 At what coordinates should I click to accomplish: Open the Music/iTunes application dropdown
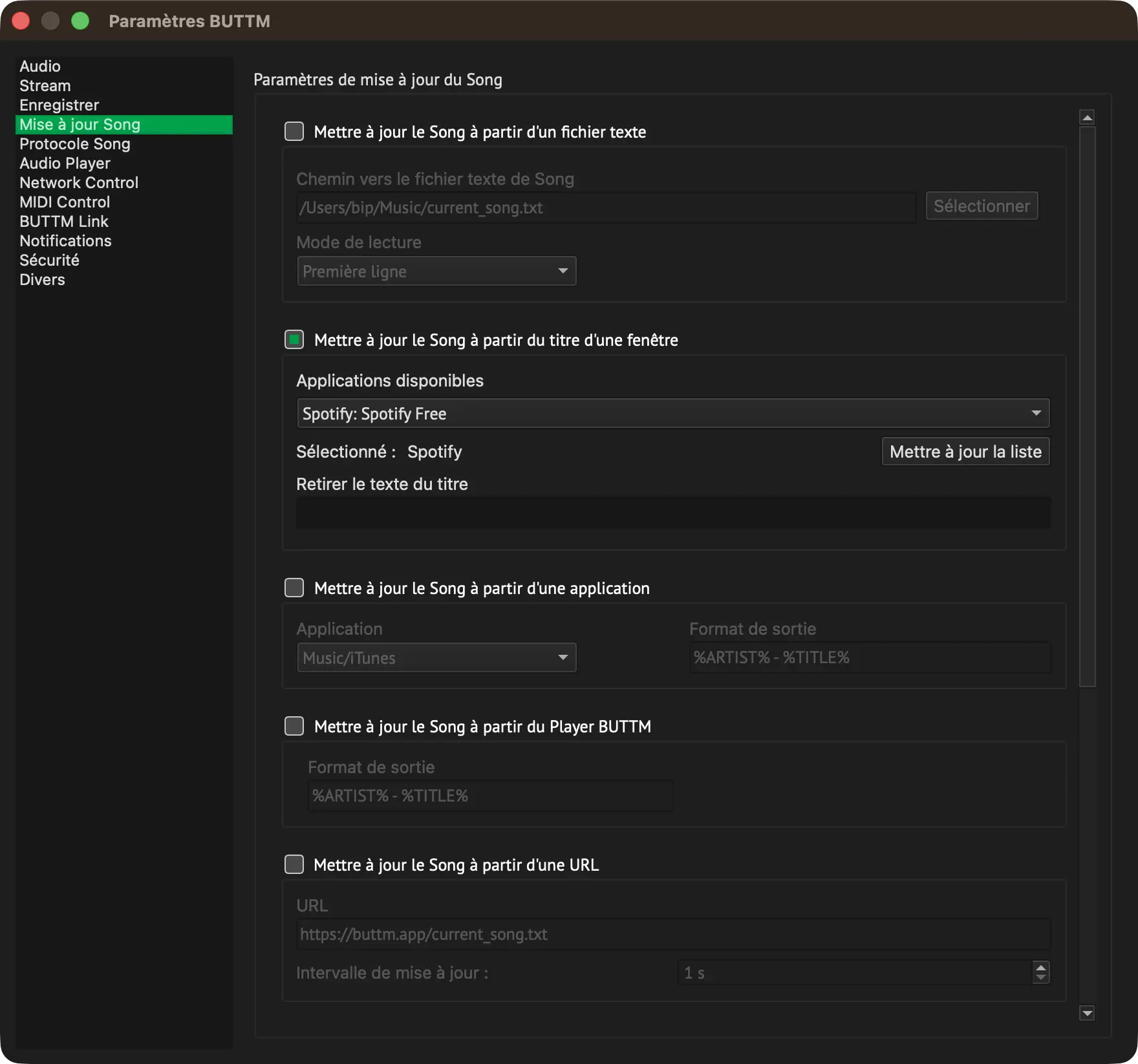coord(436,657)
